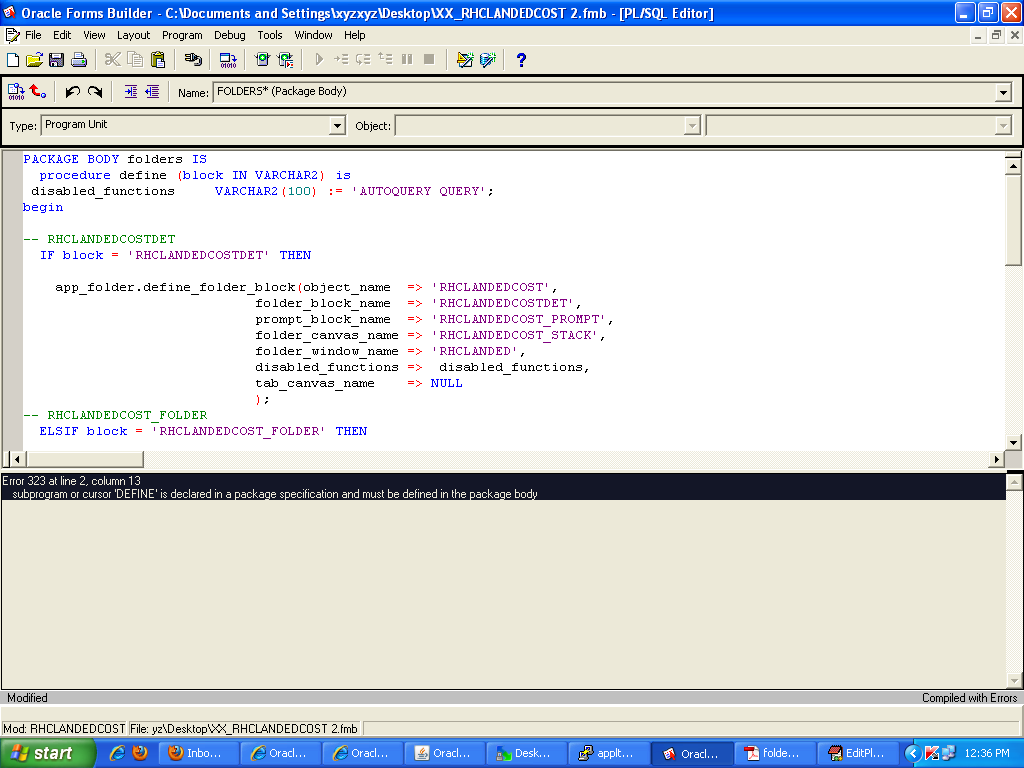Viewport: 1024px width, 768px height.
Task: Launch Firefox from quick launch
Action: click(x=140, y=754)
